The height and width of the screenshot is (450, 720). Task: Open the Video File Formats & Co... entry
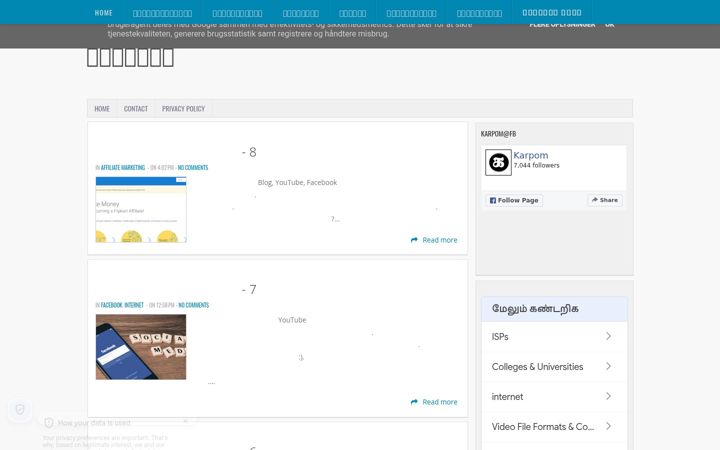(554, 427)
